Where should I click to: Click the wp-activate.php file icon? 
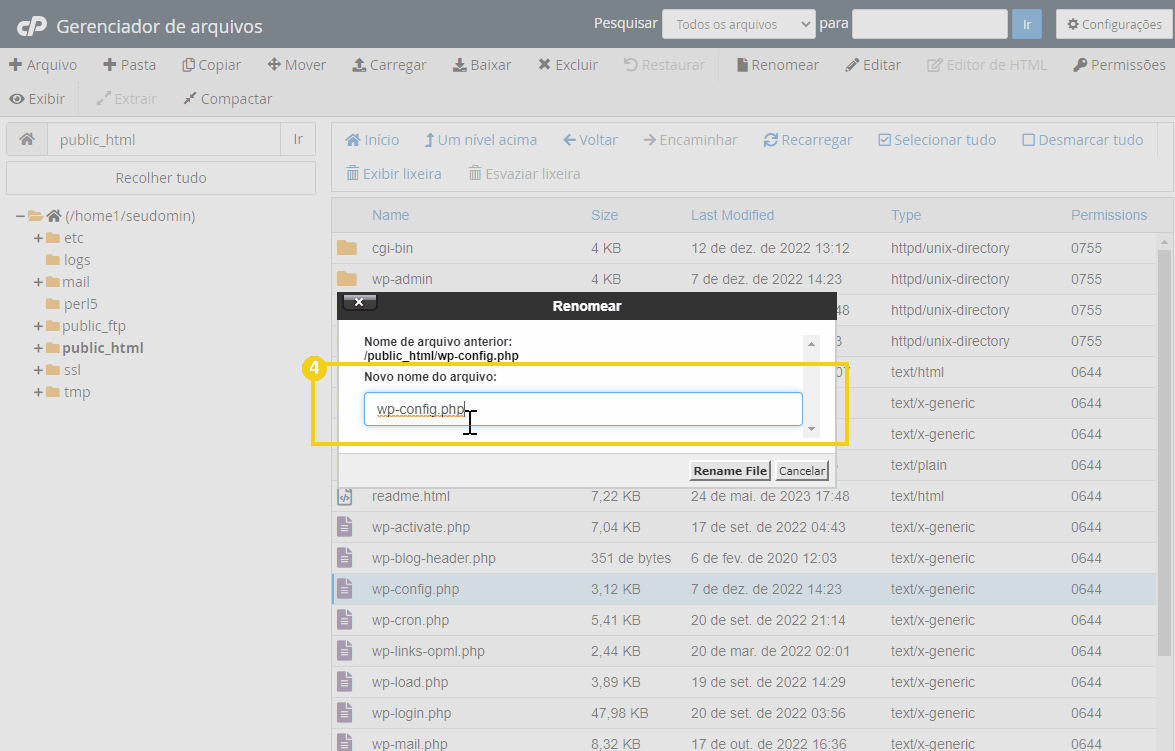[345, 528]
